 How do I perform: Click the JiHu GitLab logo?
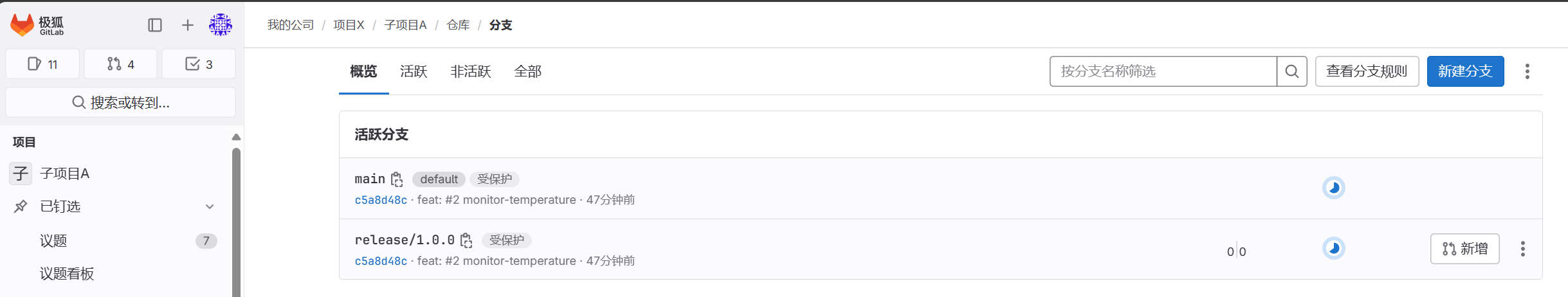(37, 25)
